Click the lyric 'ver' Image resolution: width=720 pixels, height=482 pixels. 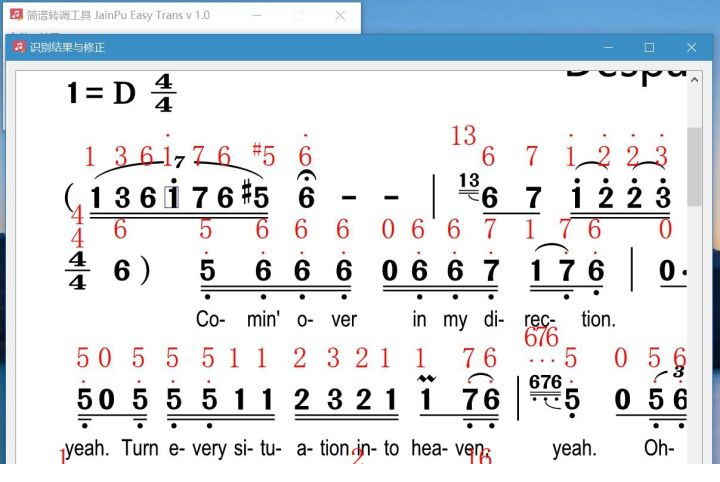click(x=344, y=319)
